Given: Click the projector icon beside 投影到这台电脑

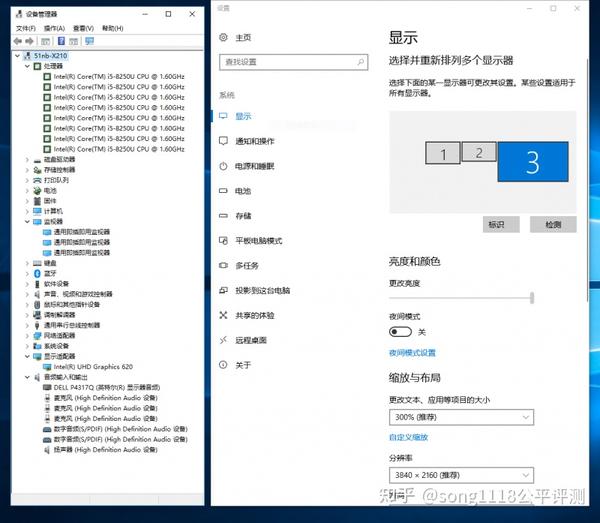Looking at the screenshot, I should coord(223,290).
